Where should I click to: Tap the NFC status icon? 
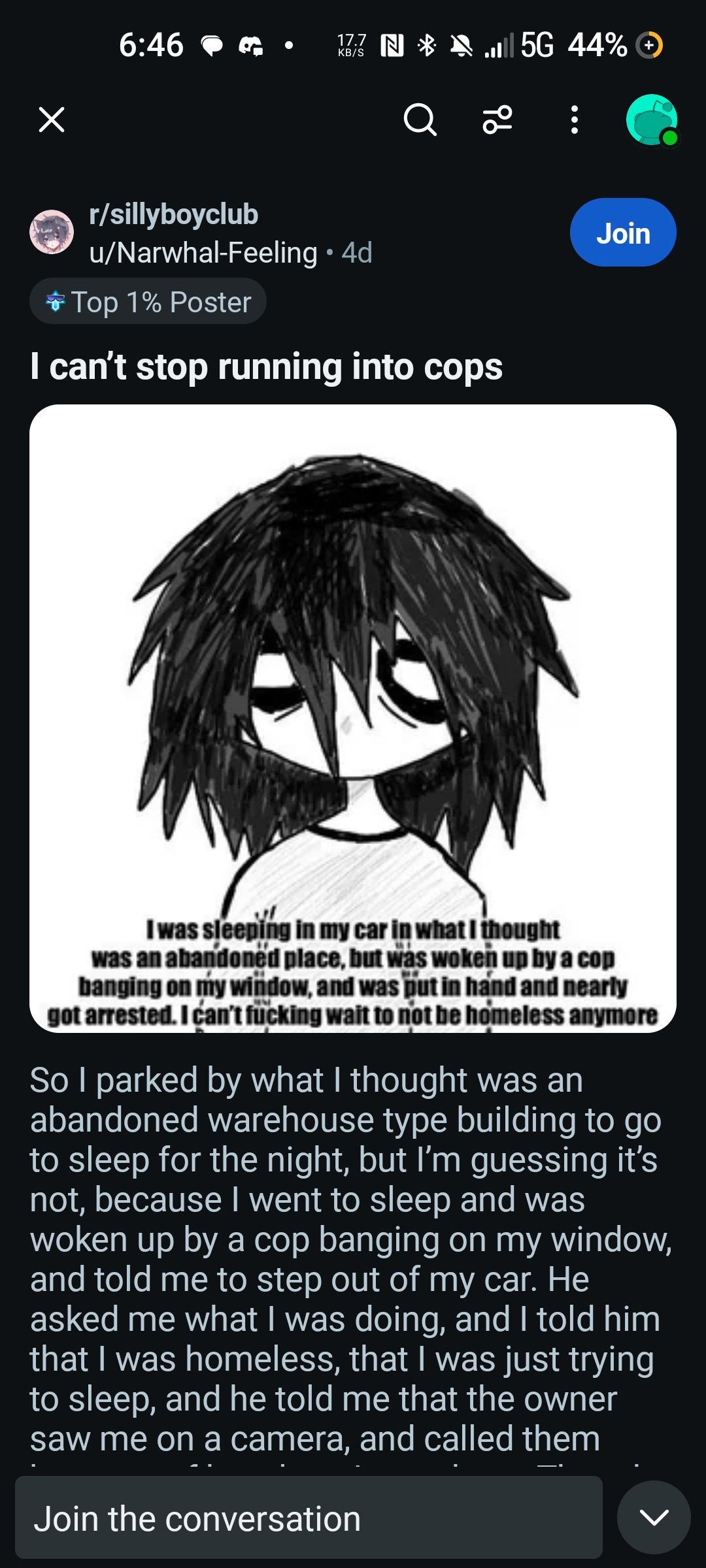tap(392, 46)
